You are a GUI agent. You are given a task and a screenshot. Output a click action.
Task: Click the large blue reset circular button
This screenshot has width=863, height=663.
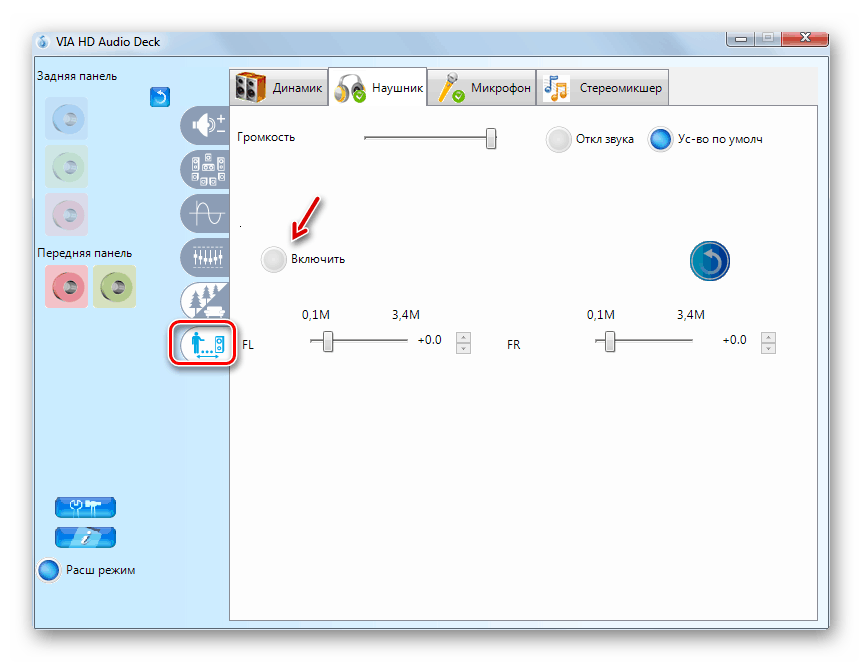click(710, 261)
